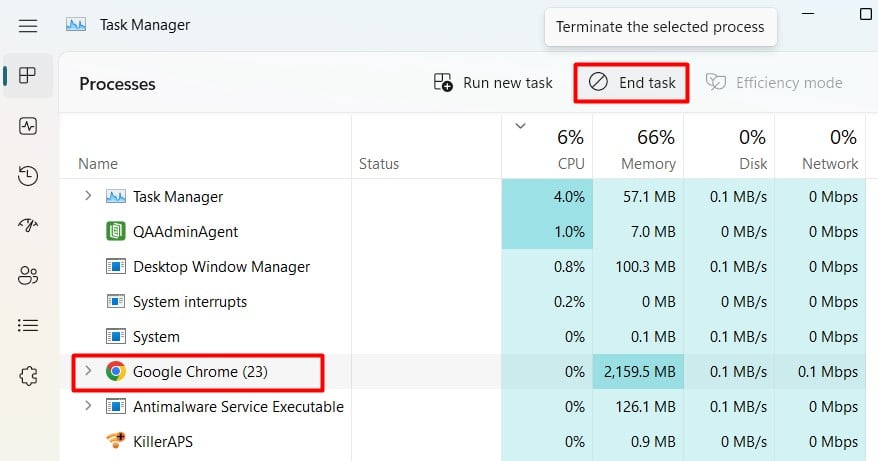878x461 pixels.
Task: Sort processes by CPU column header
Action: [x=547, y=148]
